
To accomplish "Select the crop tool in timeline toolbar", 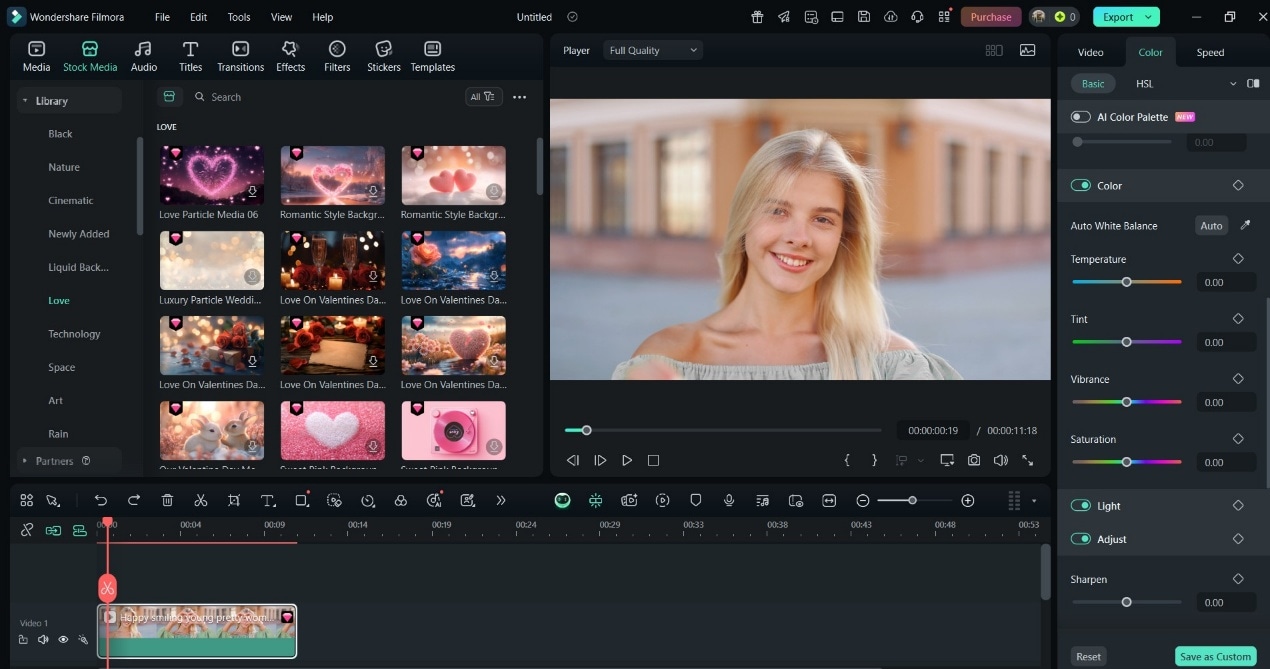I will (x=234, y=500).
